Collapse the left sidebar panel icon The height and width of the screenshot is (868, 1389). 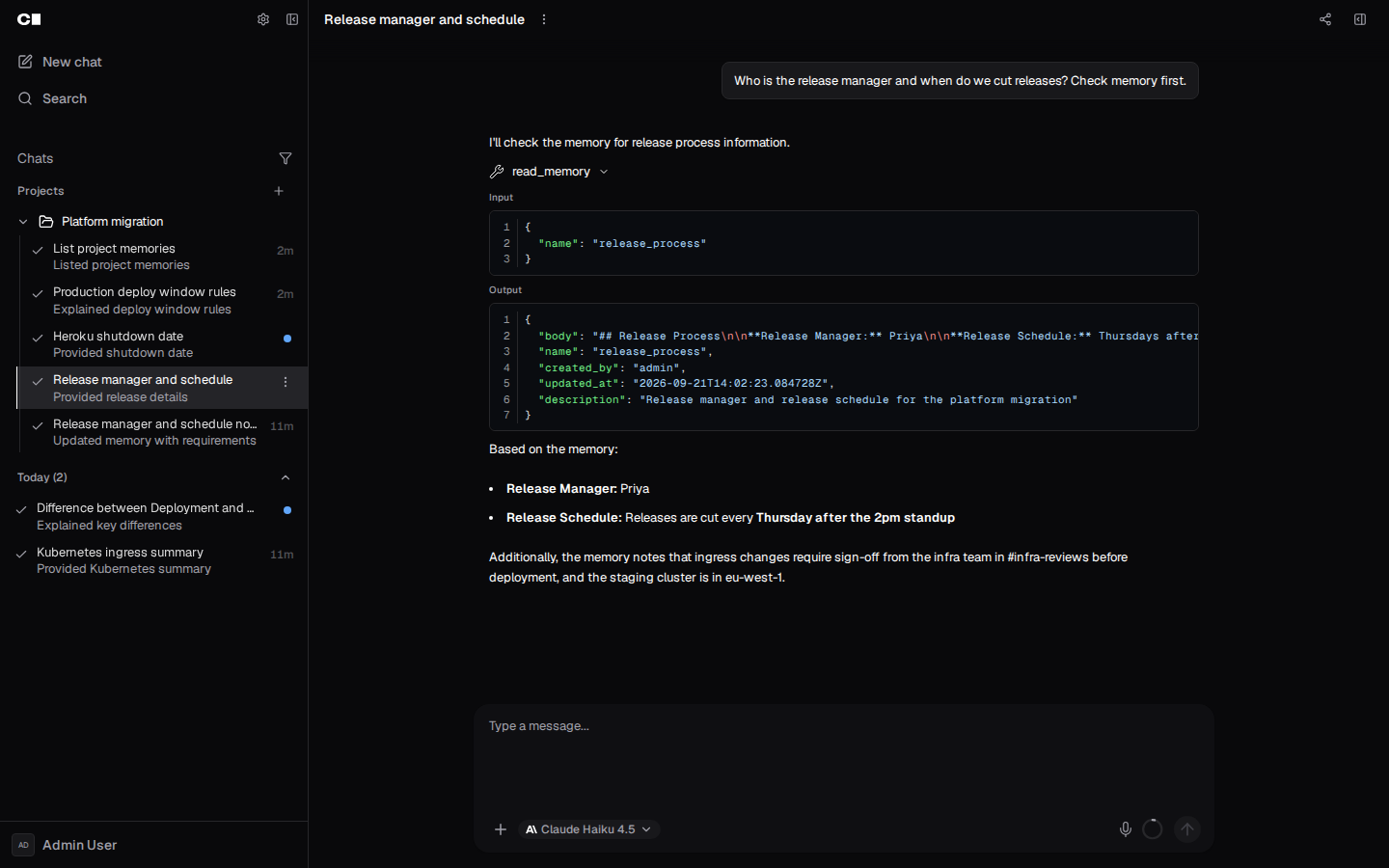(x=292, y=19)
